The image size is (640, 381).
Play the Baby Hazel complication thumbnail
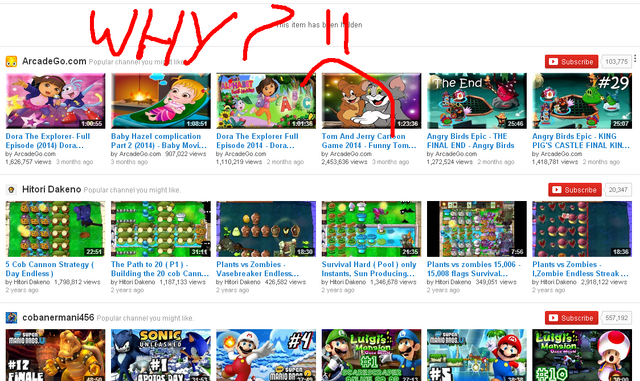(x=161, y=101)
